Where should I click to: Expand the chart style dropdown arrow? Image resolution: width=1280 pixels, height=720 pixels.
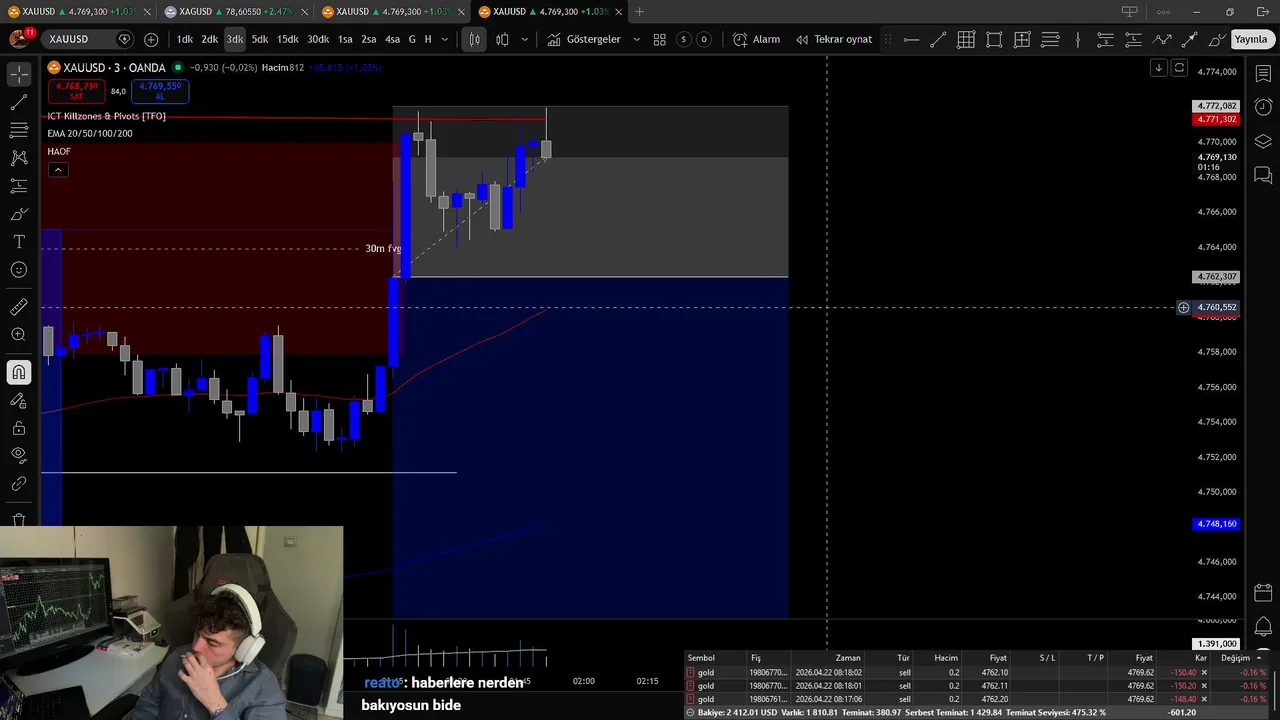tap(525, 39)
